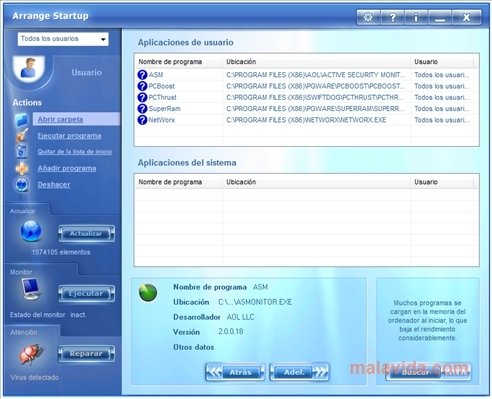Select the Usuario avatar icon
492x399 pixels.
click(29, 68)
